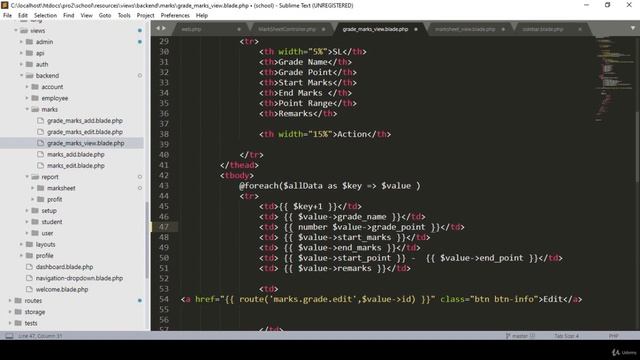Open navigation-dropdown.blade.php in sidebar
The height and width of the screenshot is (360, 640).
[79, 278]
